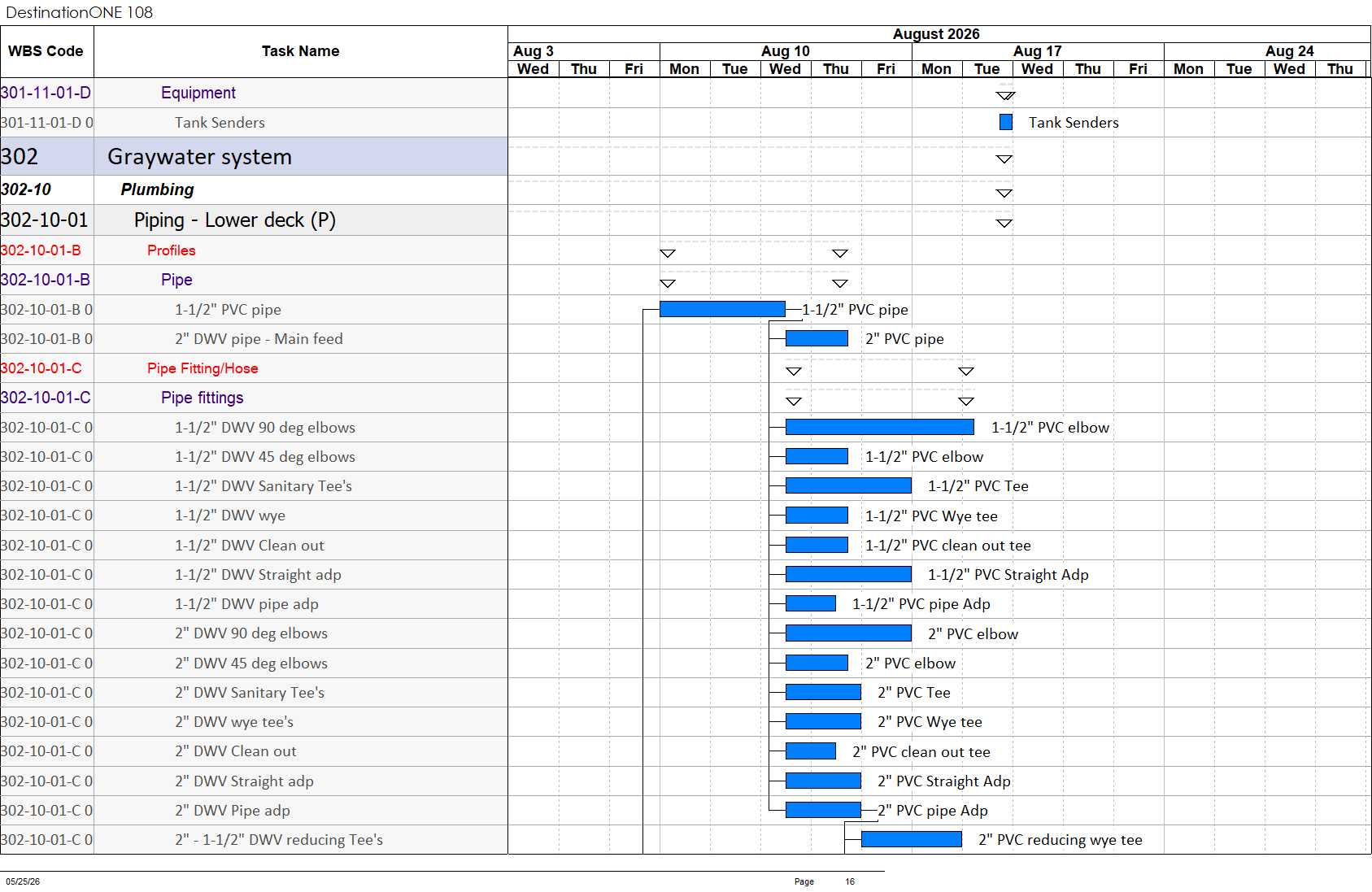Image resolution: width=1372 pixels, height=892 pixels.
Task: Select the Equipment task row
Action: (x=254, y=93)
